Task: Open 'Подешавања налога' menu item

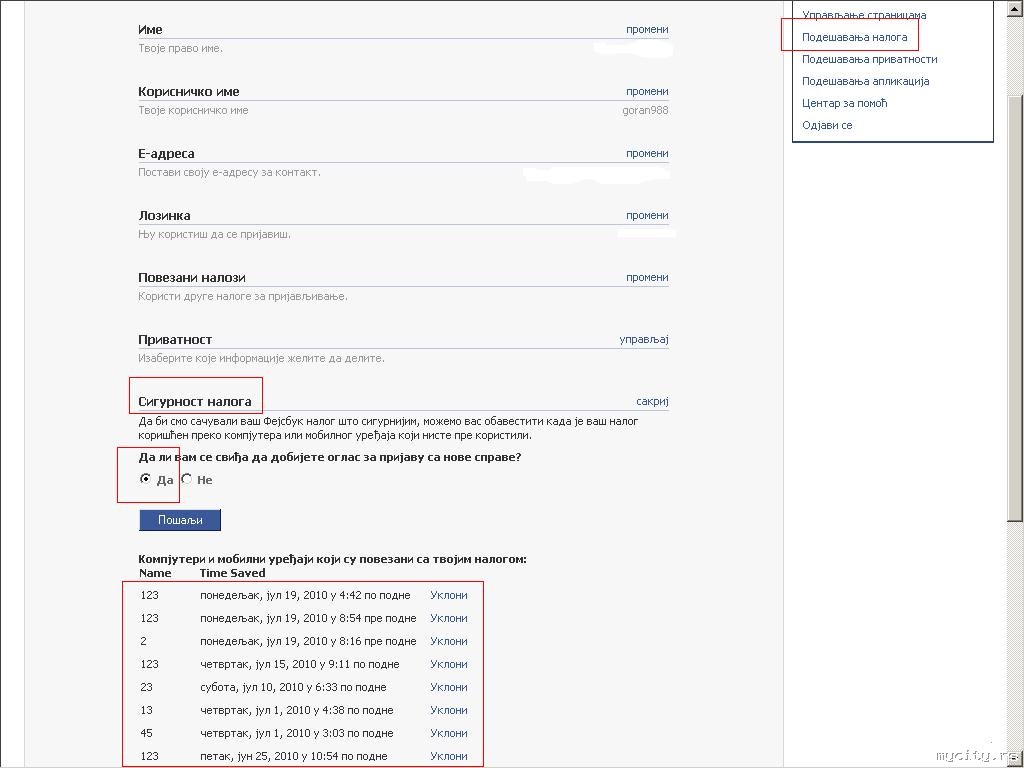Action: click(x=854, y=37)
